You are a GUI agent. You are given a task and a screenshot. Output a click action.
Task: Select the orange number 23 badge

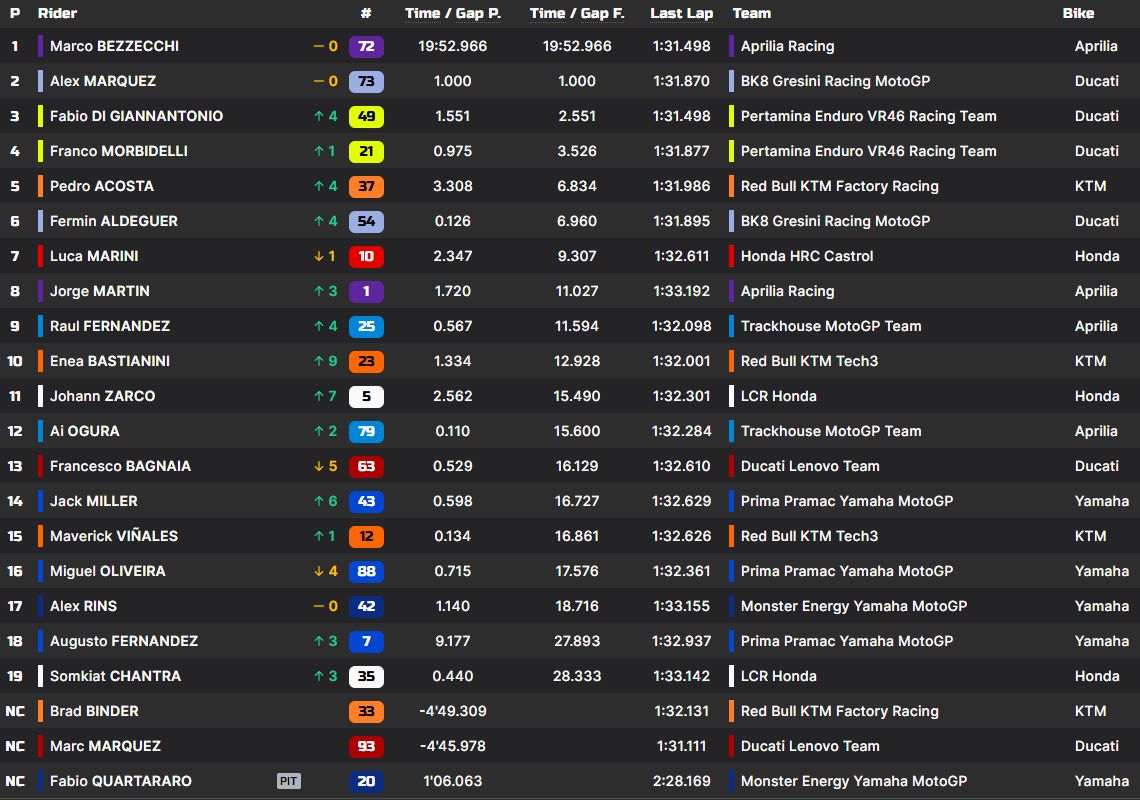click(366, 361)
